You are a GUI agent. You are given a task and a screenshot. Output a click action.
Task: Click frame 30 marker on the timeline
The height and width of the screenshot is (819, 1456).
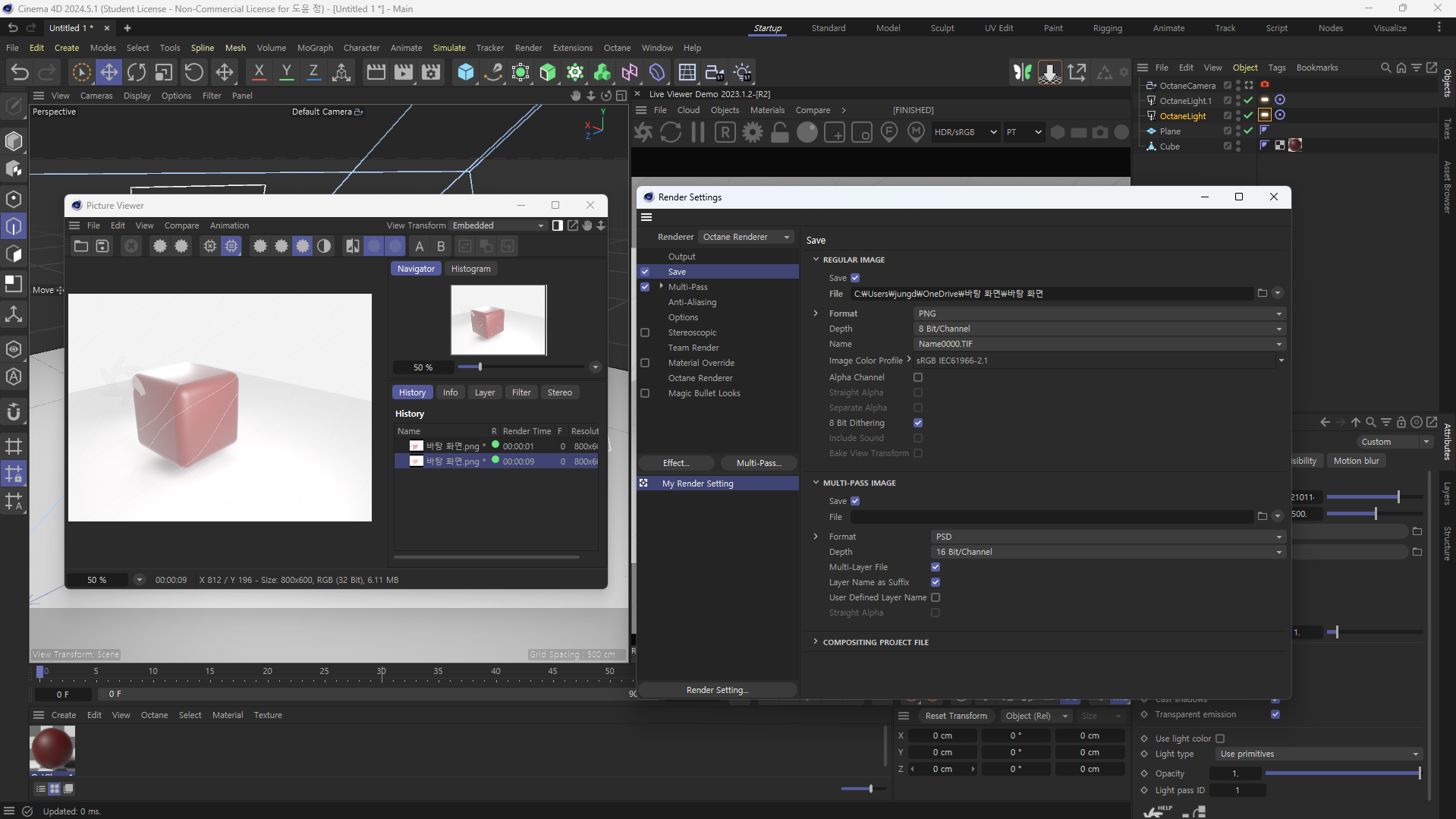tap(381, 672)
